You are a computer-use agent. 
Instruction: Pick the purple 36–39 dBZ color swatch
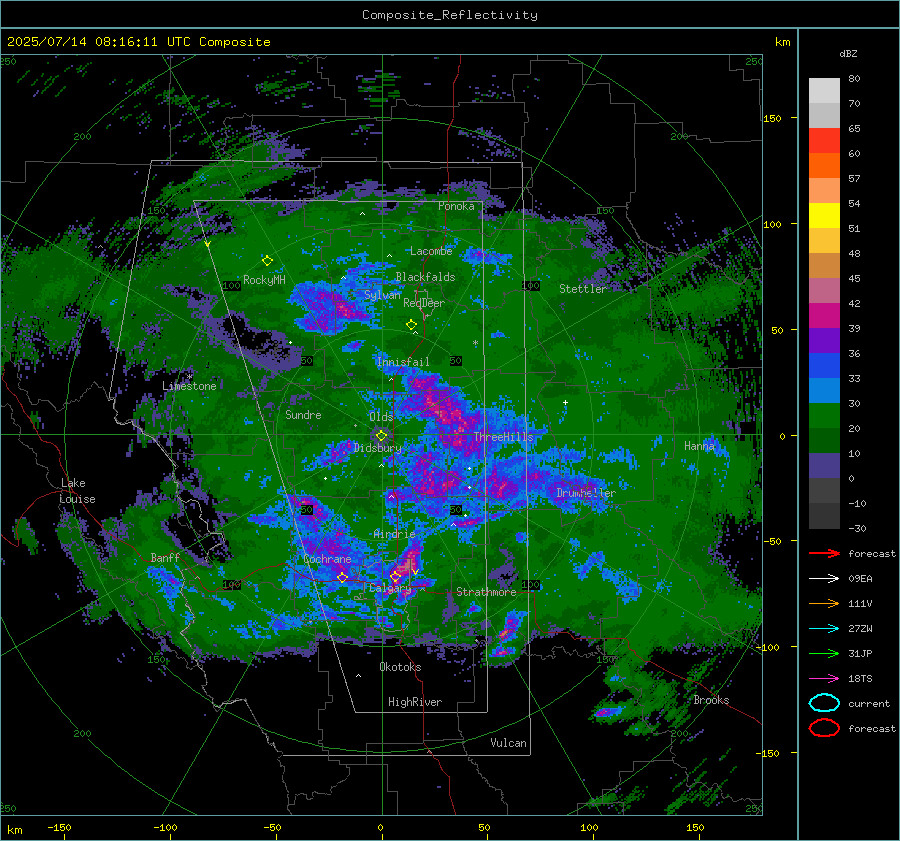824,340
